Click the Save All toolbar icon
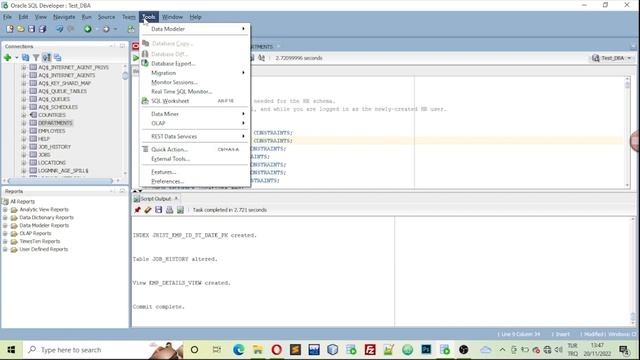 pyautogui.click(x=42, y=29)
